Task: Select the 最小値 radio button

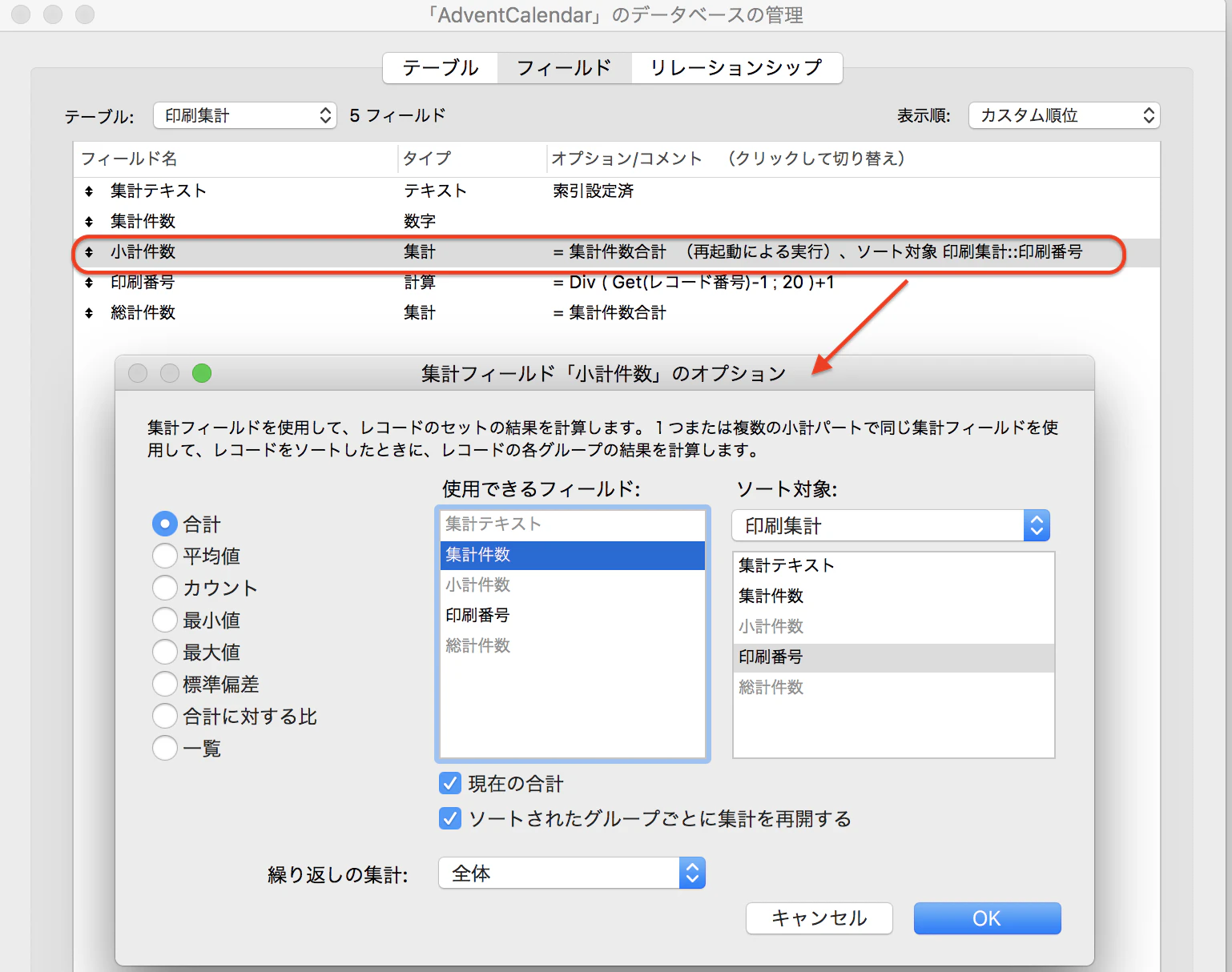Action: pyautogui.click(x=165, y=620)
